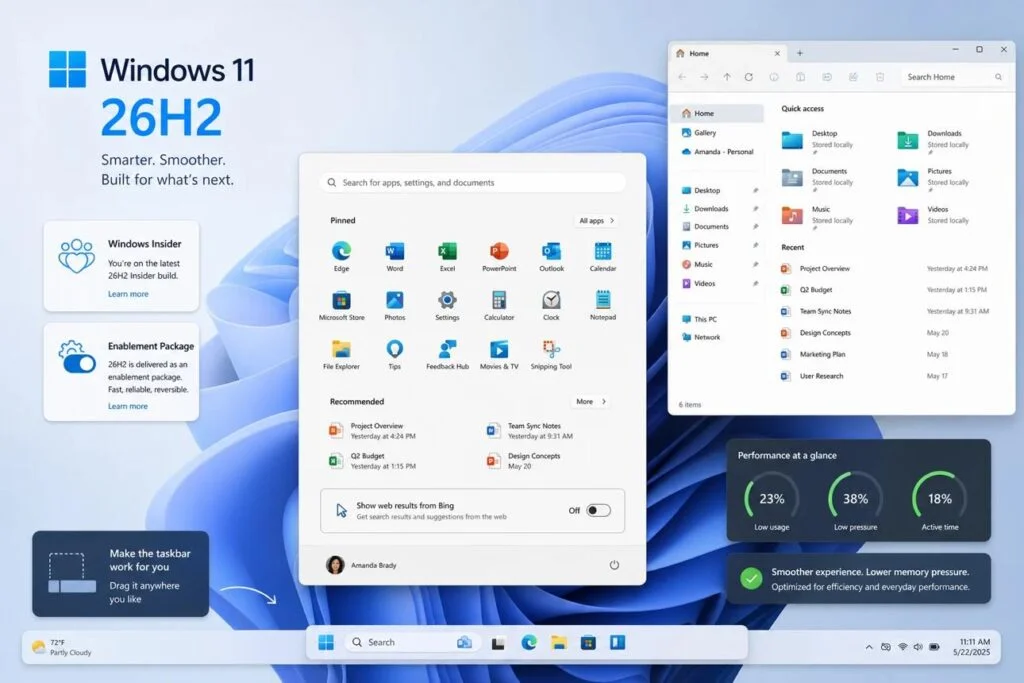
Task: Launch the Photos app
Action: pyautogui.click(x=394, y=305)
